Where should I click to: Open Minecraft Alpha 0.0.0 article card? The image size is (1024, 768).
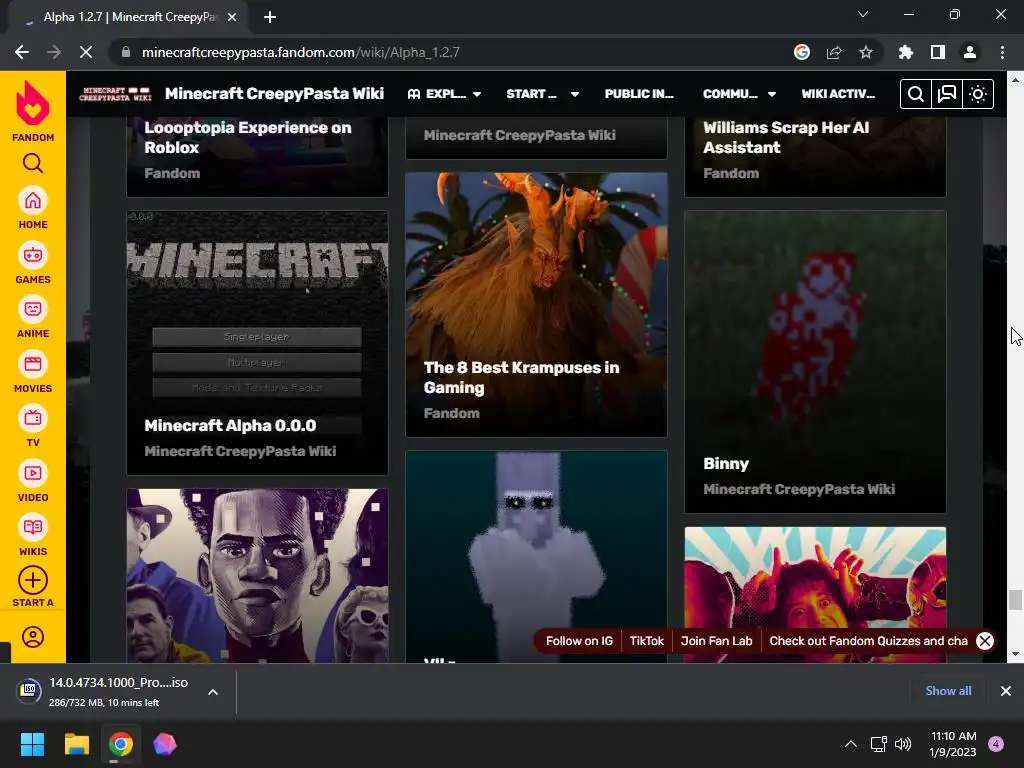point(257,343)
